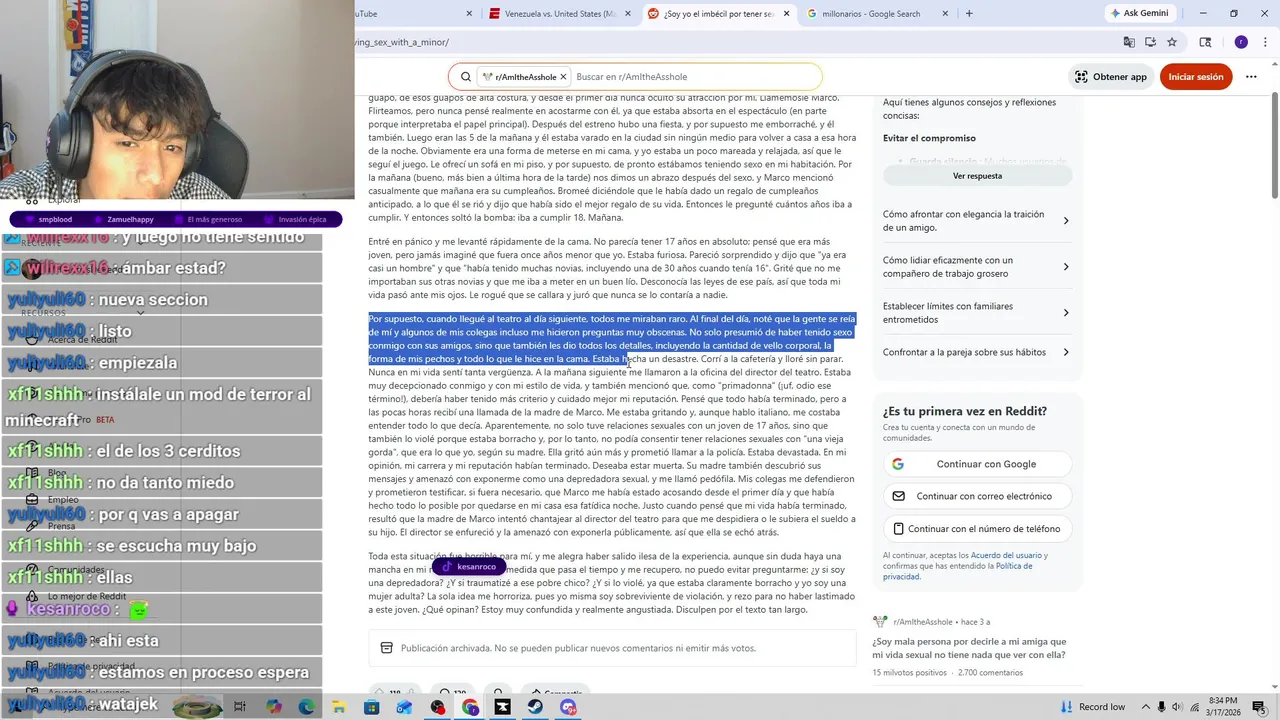
Task: Close the active Reddit tab
Action: click(x=786, y=14)
